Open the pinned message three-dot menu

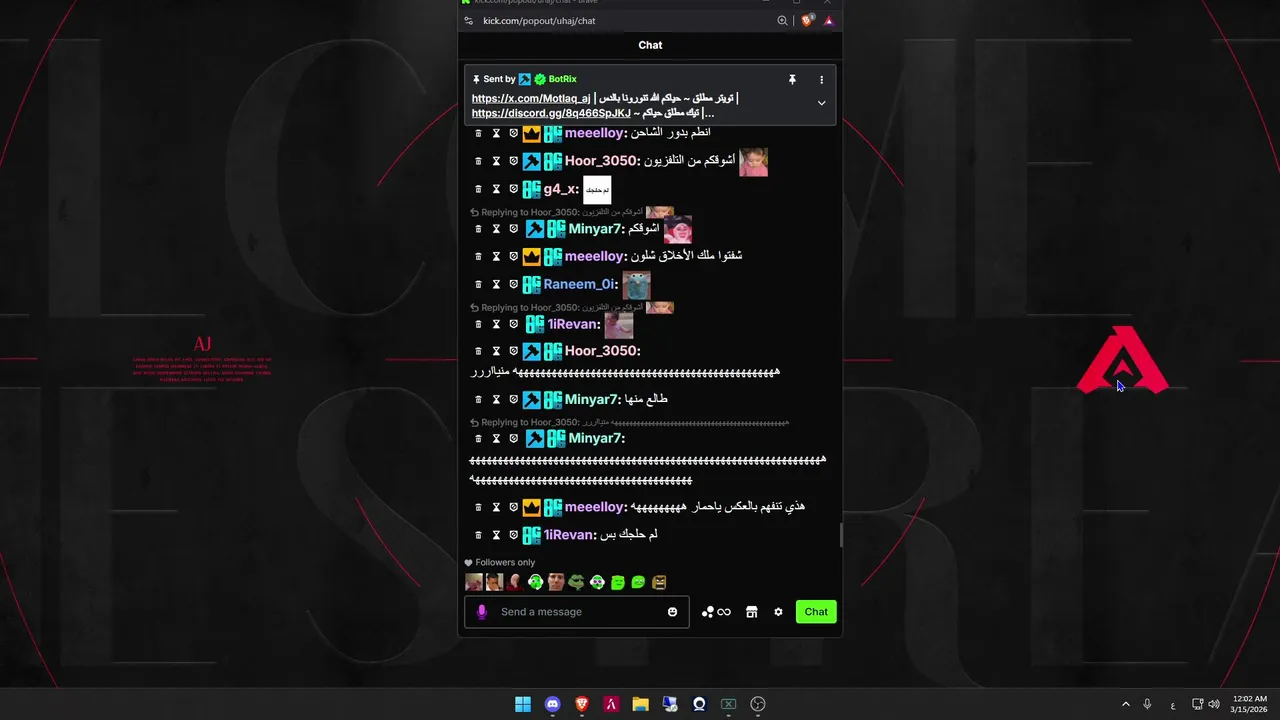[822, 79]
